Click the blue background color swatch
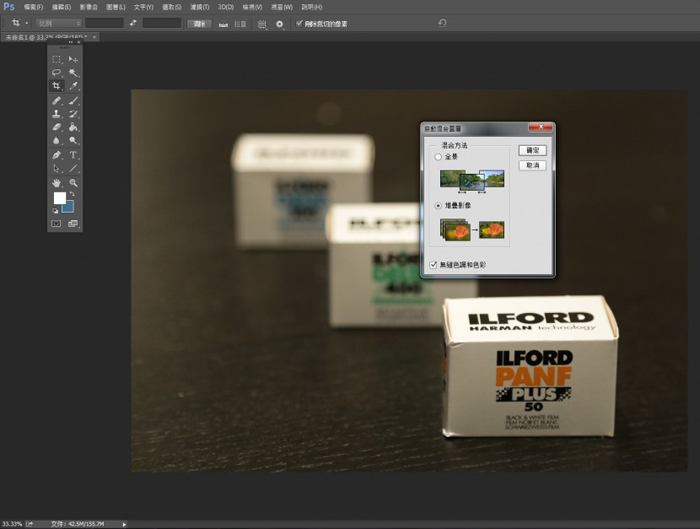The width and height of the screenshot is (700, 529). (69, 207)
